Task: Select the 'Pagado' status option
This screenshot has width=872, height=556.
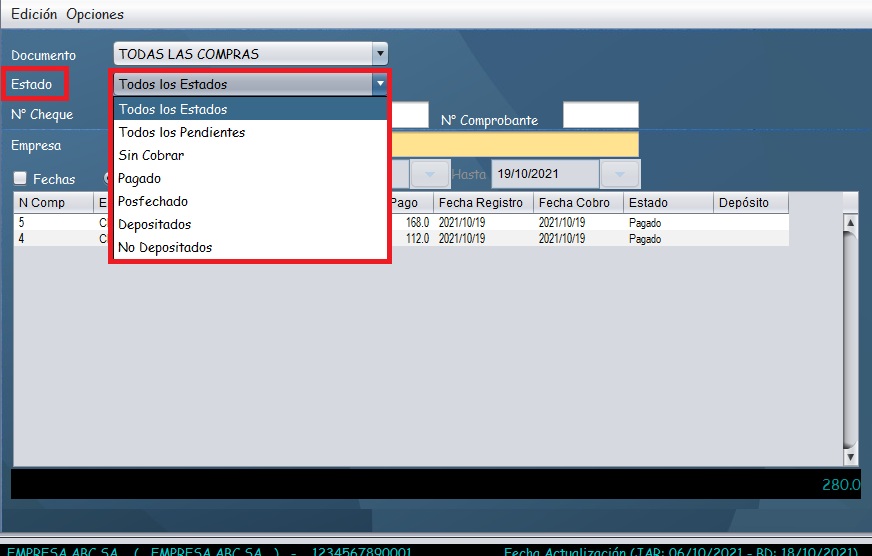Action: [139, 178]
